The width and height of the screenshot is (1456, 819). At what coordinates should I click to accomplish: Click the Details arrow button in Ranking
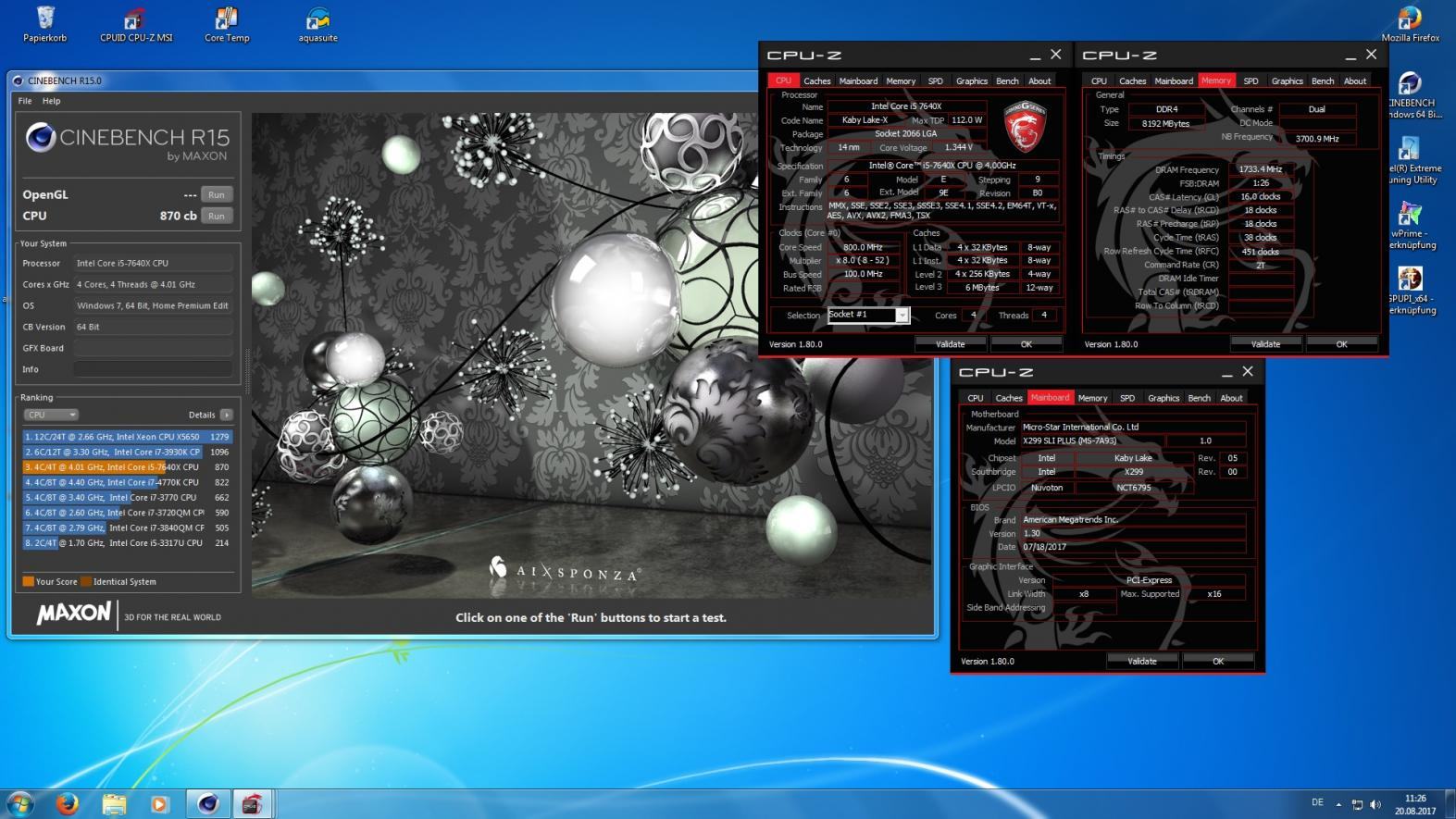[x=227, y=415]
